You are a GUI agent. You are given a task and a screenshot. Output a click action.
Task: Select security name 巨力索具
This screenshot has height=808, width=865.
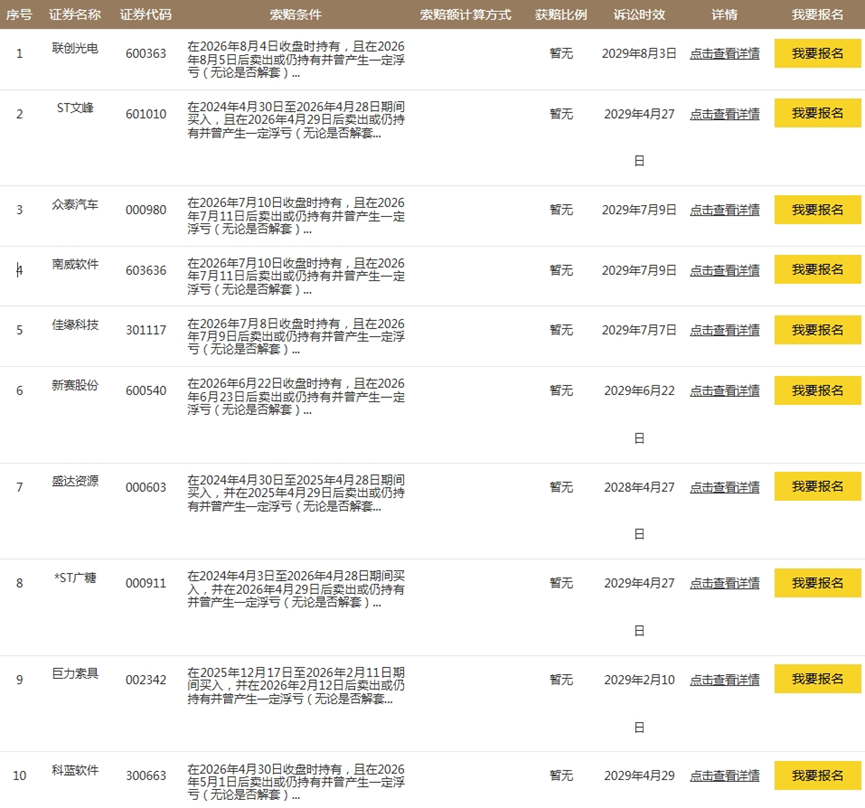click(x=75, y=673)
